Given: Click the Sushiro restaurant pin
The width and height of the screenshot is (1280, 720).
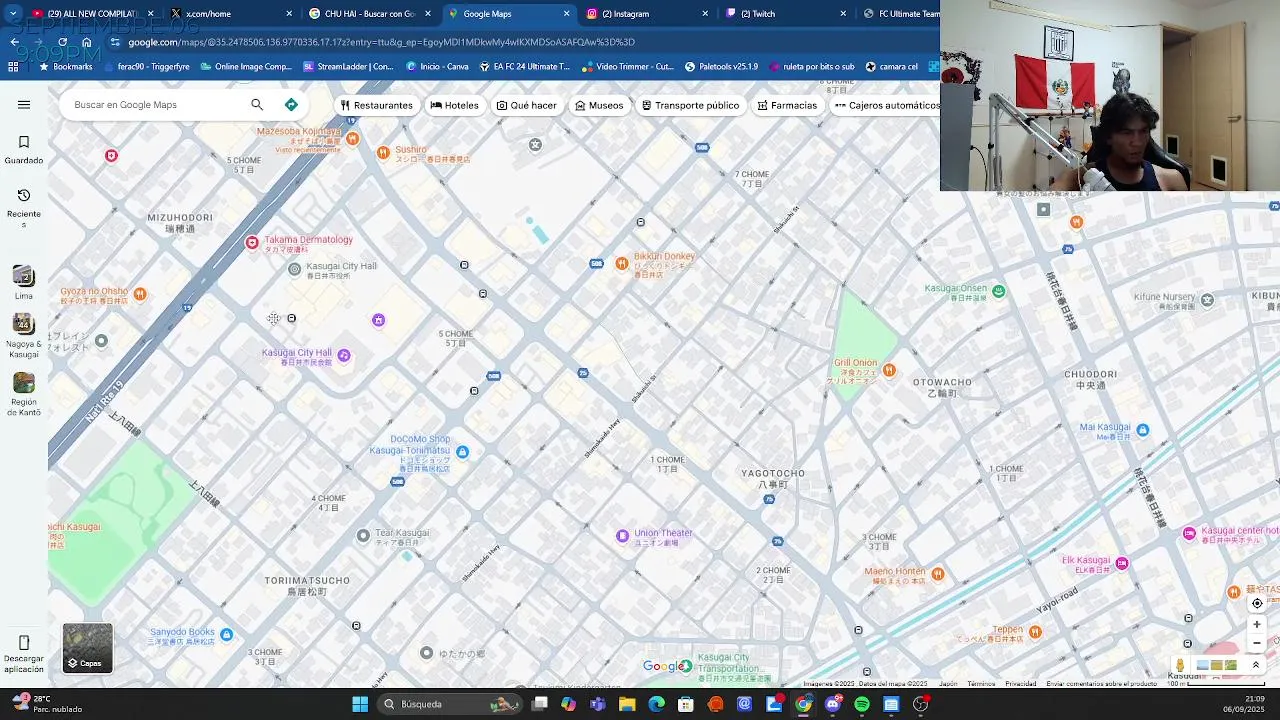Looking at the screenshot, I should pos(383,153).
